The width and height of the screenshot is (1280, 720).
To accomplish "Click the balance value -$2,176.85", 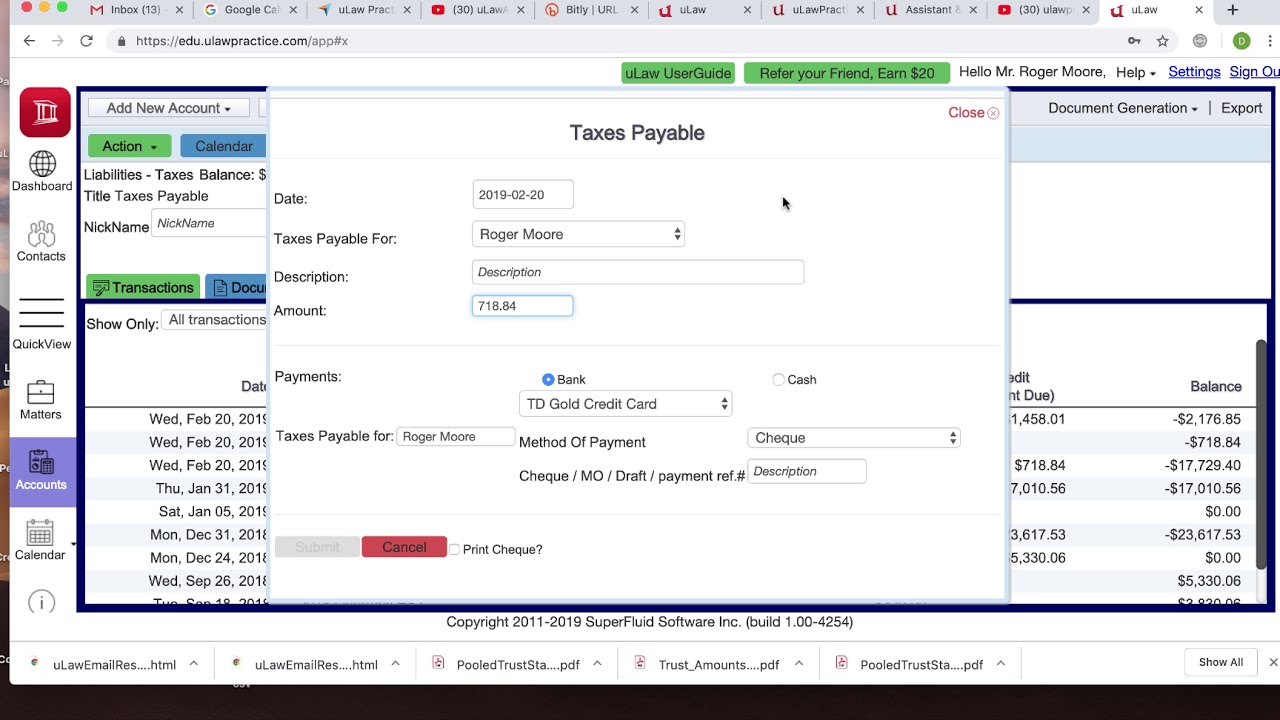I will pyautogui.click(x=1207, y=420).
